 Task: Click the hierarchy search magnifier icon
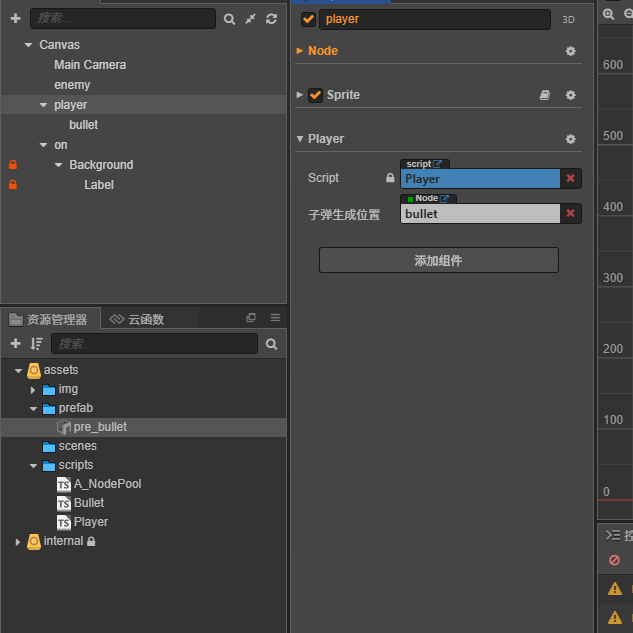click(229, 19)
